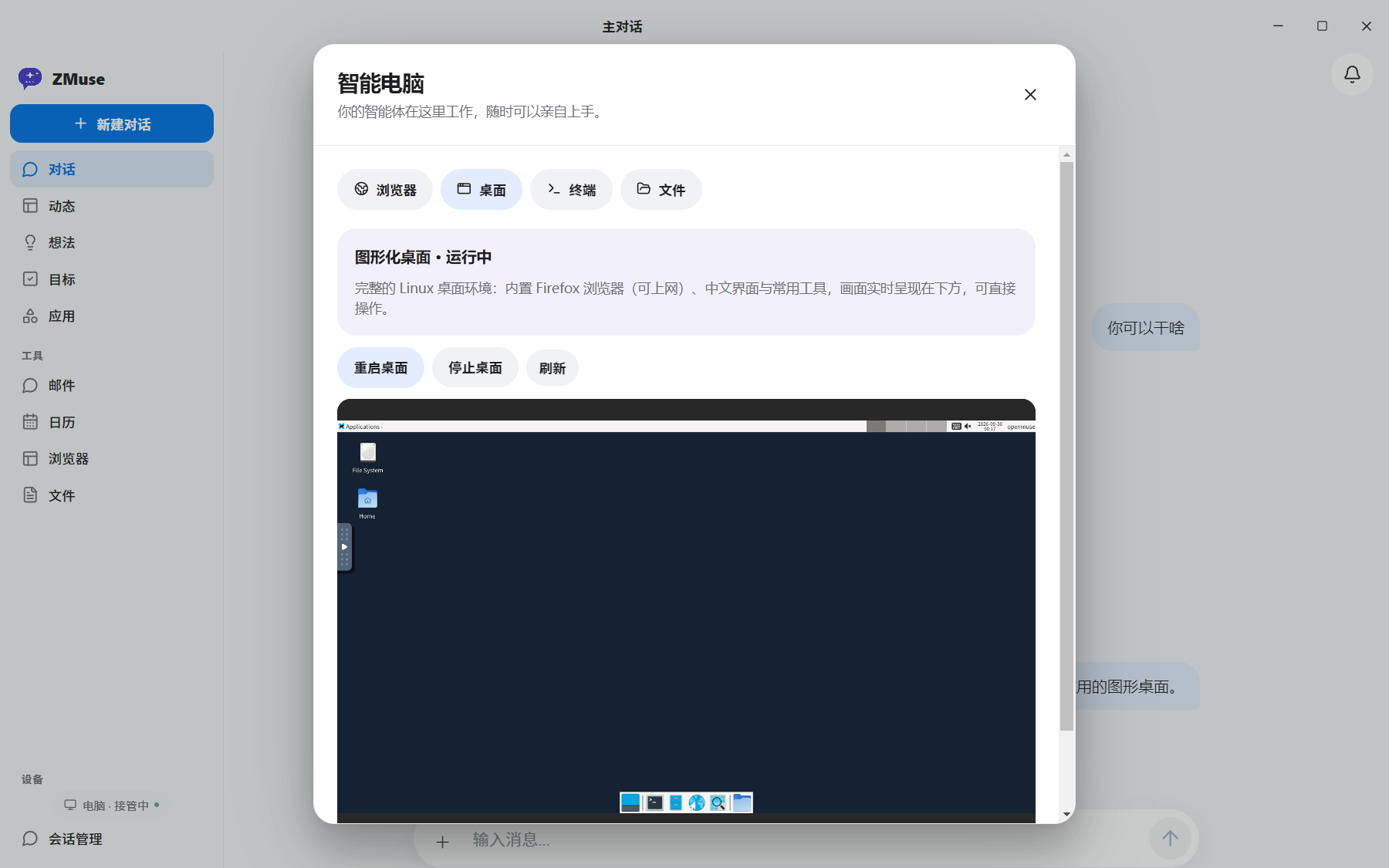Click the 输入消息 message input field
1389x868 pixels.
803,839
